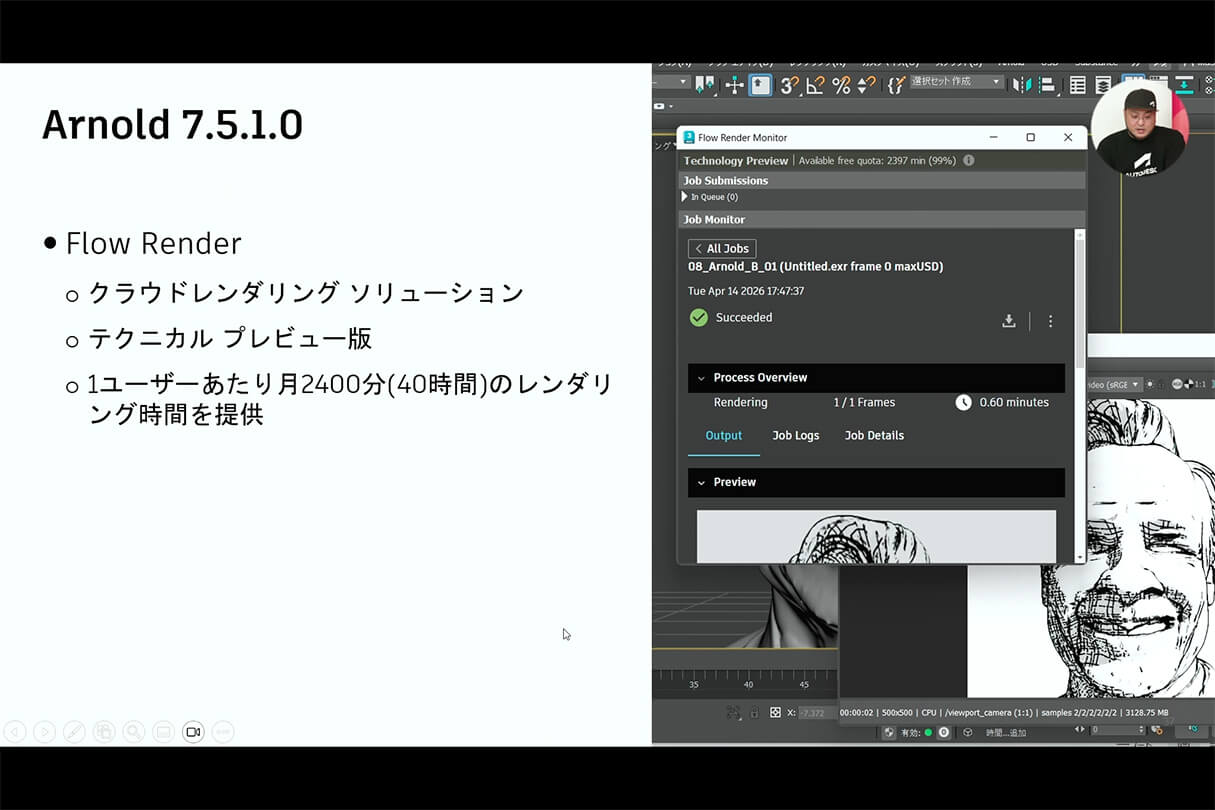This screenshot has width=1215, height=810.
Task: Toggle absolute/offset transform mode icon
Action: coord(775,713)
